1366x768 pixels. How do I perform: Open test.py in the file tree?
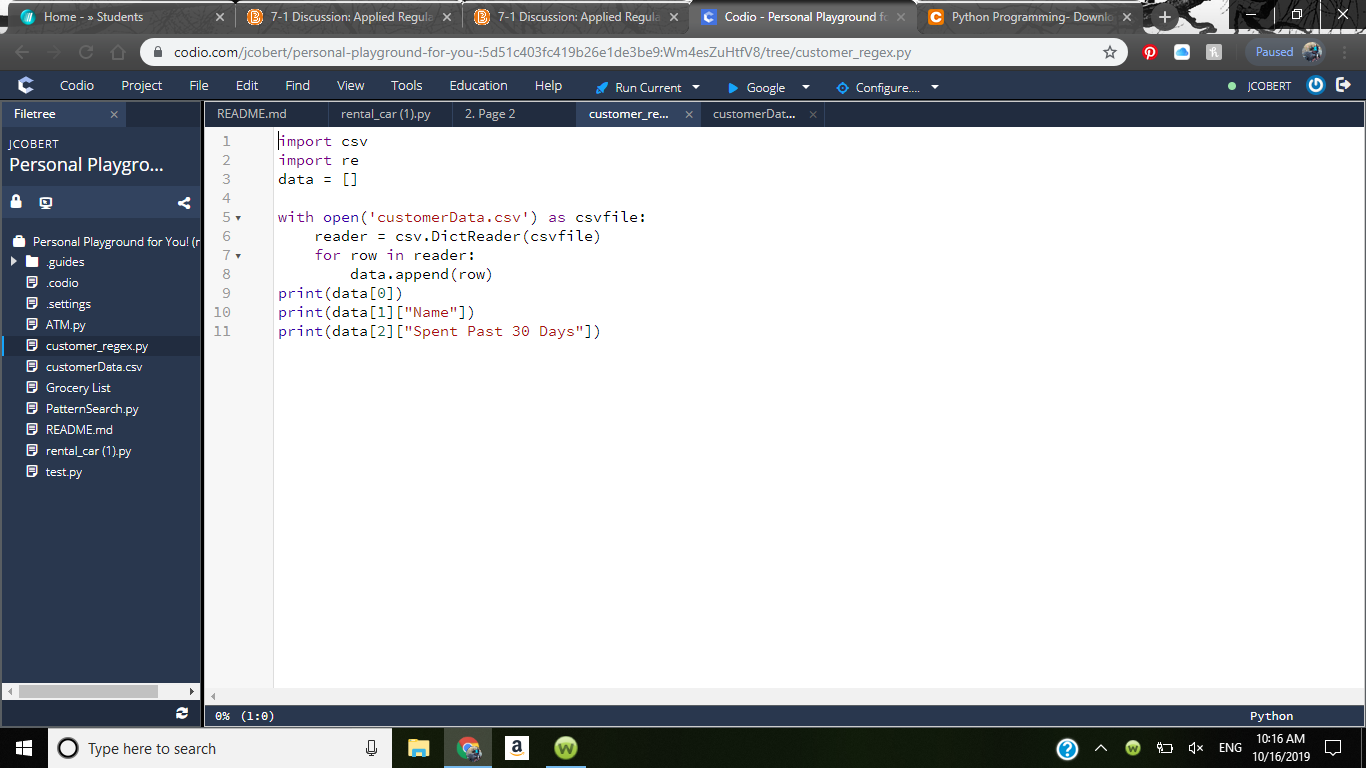tap(64, 472)
